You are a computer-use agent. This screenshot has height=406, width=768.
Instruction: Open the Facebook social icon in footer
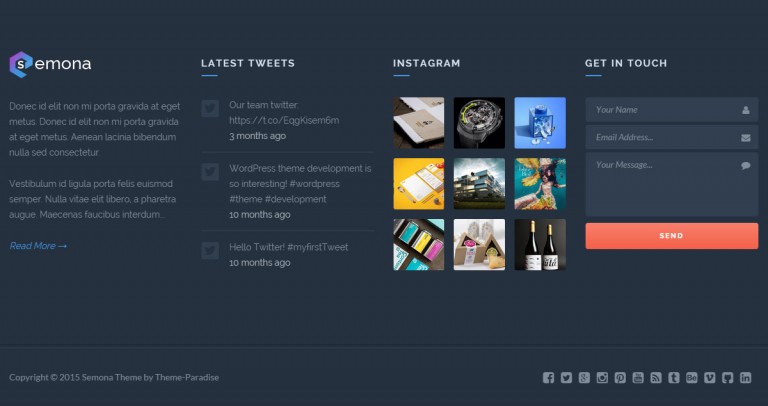point(548,378)
